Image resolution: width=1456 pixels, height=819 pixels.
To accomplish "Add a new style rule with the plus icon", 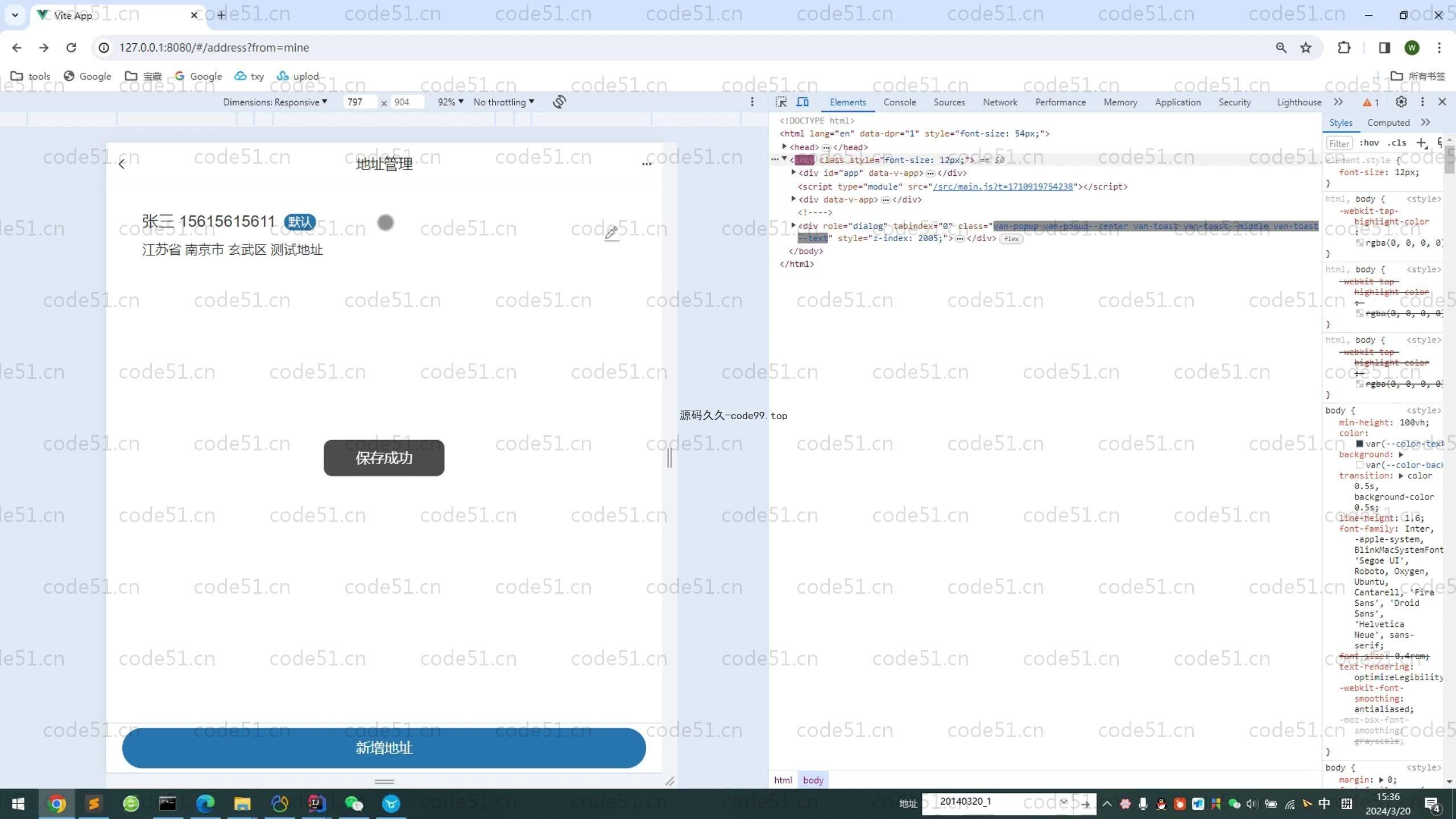I will coord(1421,143).
